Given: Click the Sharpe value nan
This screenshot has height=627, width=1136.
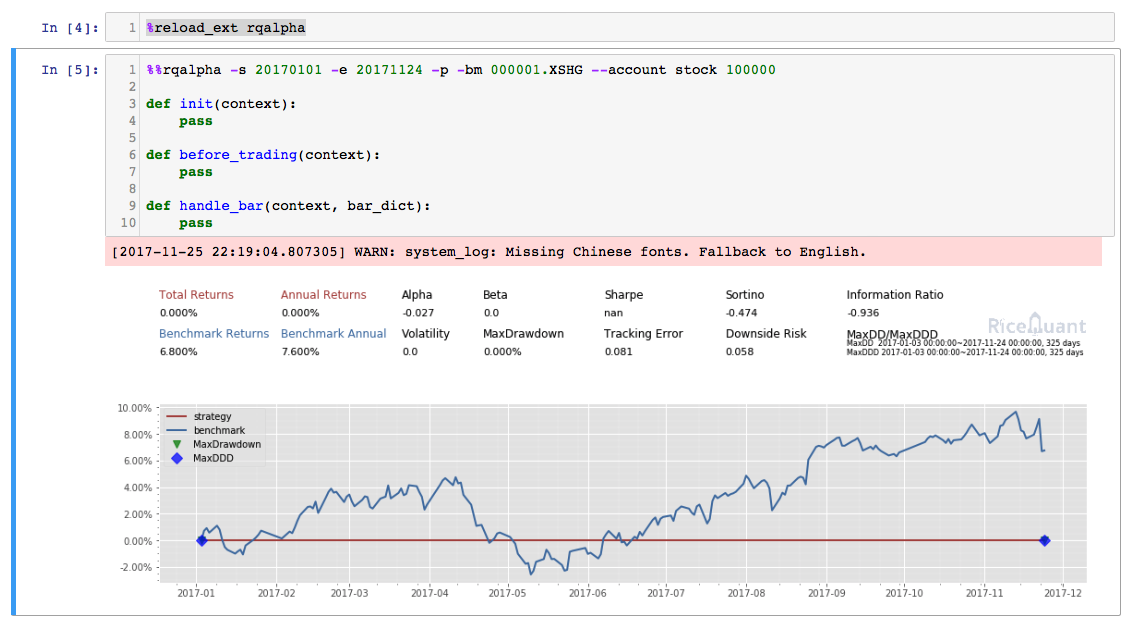Looking at the screenshot, I should pos(613,313).
